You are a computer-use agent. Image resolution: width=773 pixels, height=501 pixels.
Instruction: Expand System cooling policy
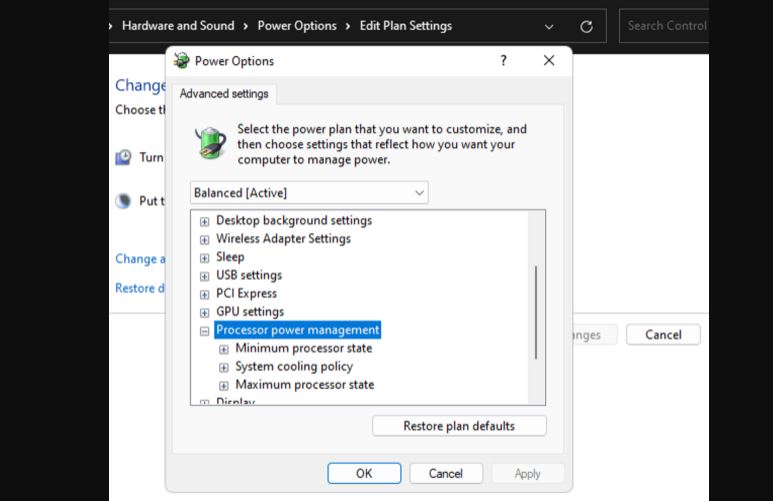(223, 368)
